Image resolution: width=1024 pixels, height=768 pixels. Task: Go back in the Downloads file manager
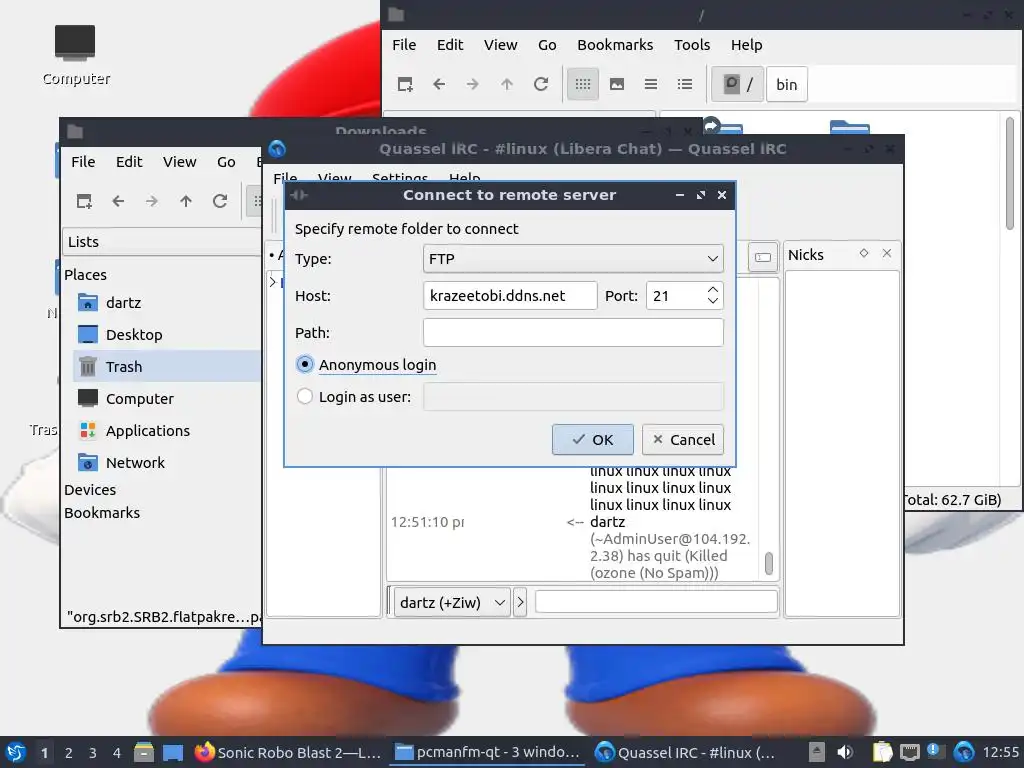pos(118,201)
